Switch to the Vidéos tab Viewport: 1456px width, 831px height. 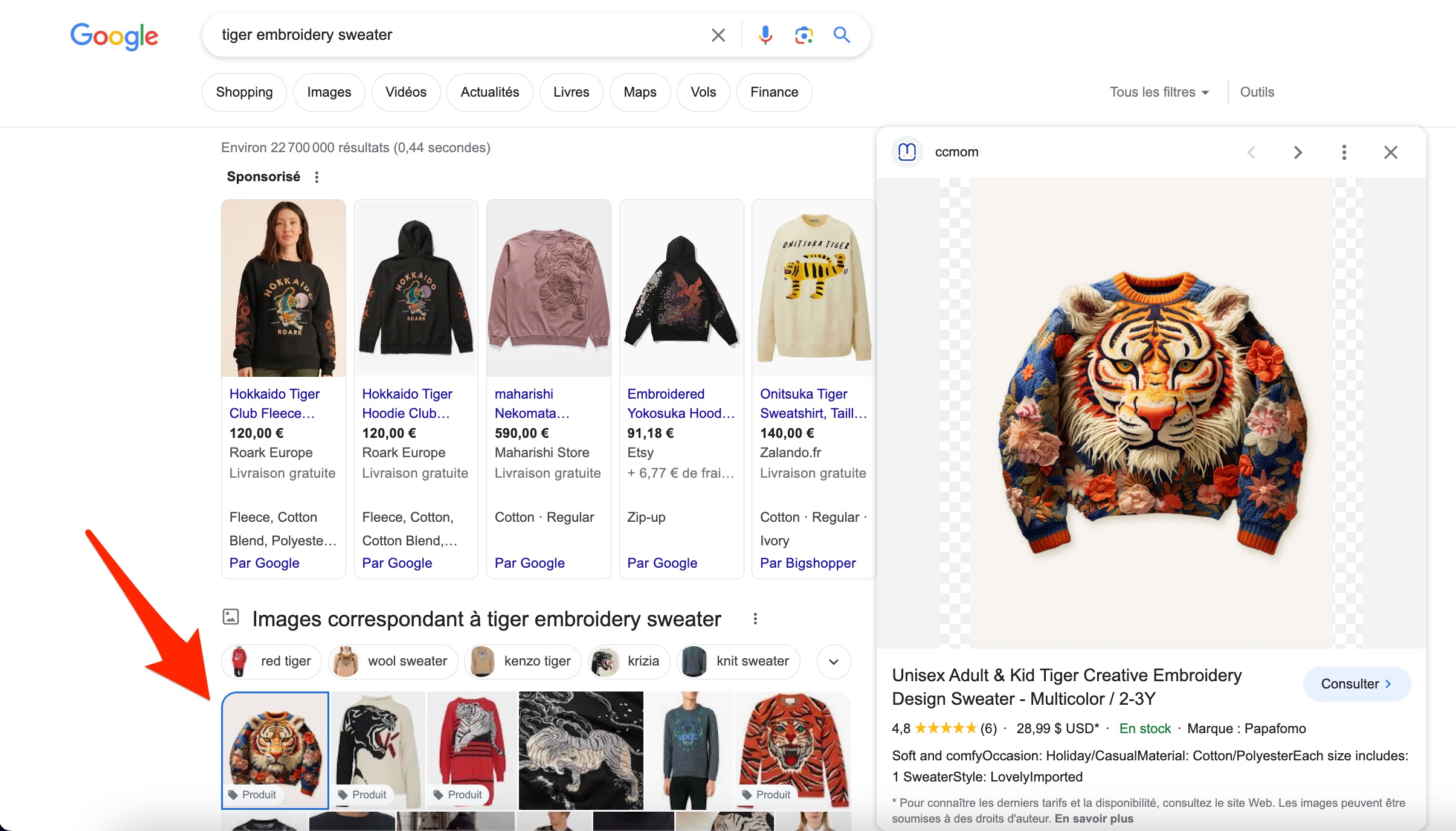point(405,92)
